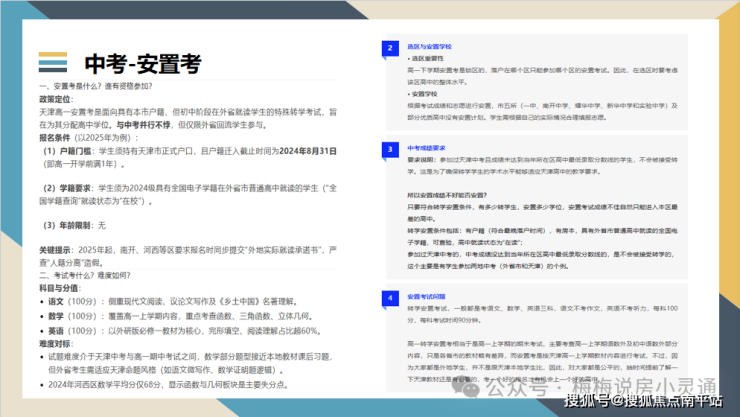The width and height of the screenshot is (740, 417).
Task: Open the 中考成绩要求 section heading
Action: coord(427,148)
